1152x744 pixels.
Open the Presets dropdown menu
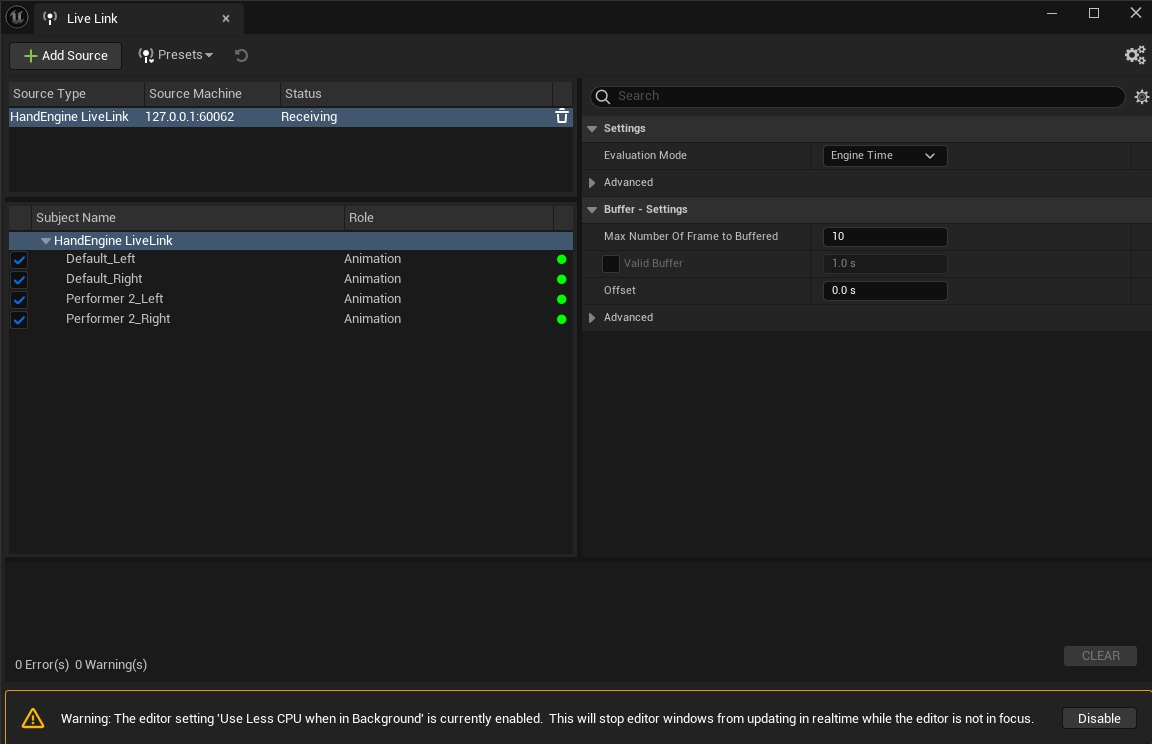coord(176,55)
